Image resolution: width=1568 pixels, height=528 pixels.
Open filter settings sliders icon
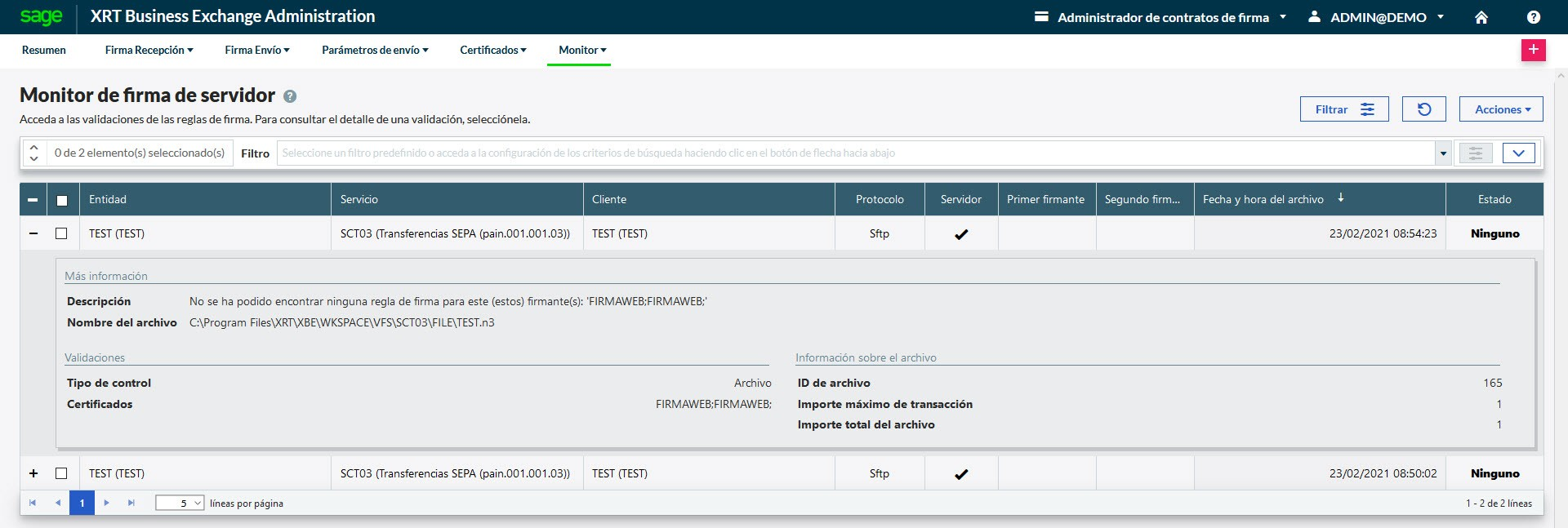tap(1475, 153)
